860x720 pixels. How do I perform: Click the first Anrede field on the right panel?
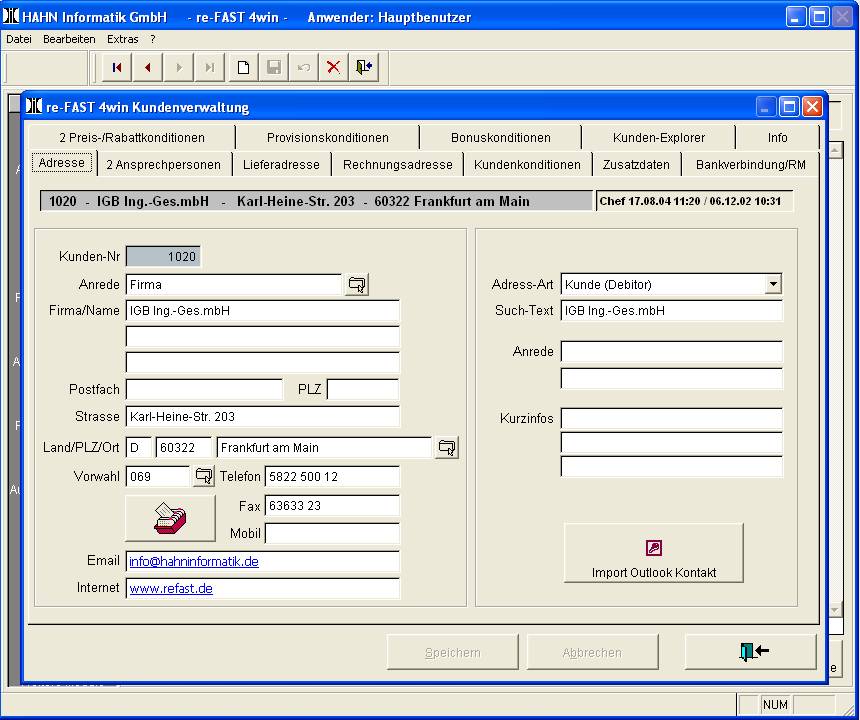tap(672, 352)
